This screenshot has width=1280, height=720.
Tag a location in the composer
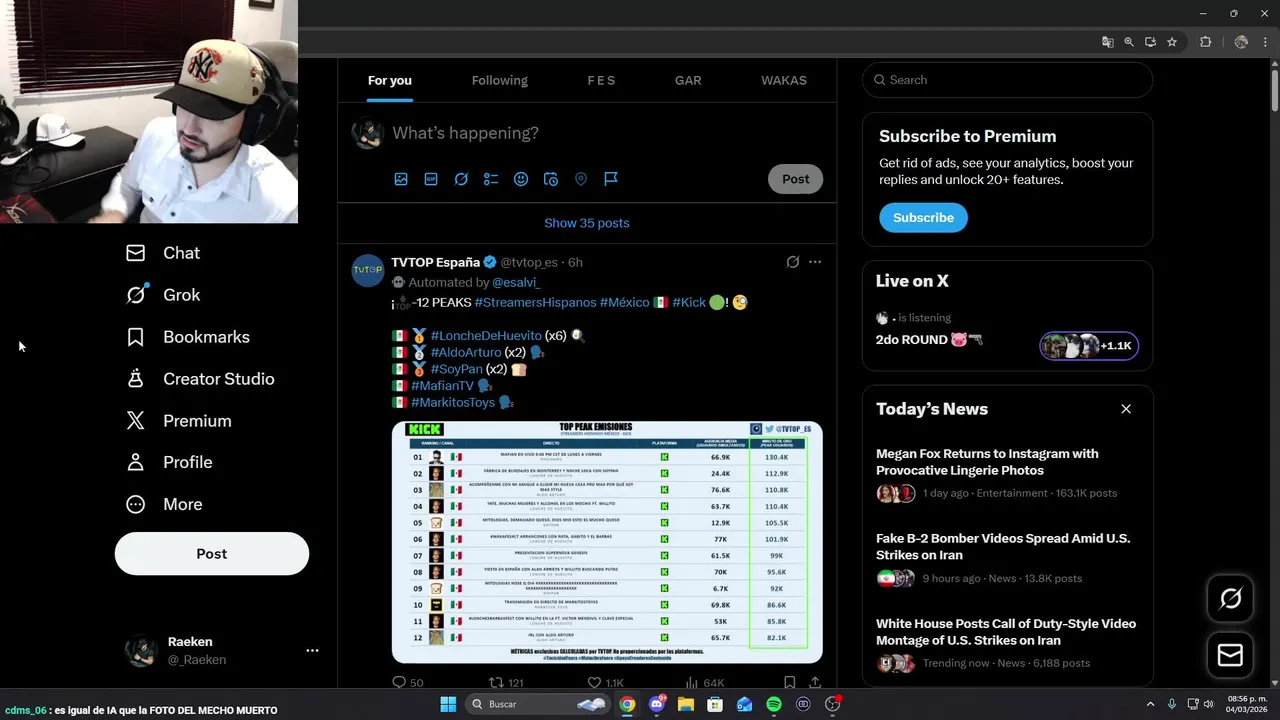click(581, 179)
